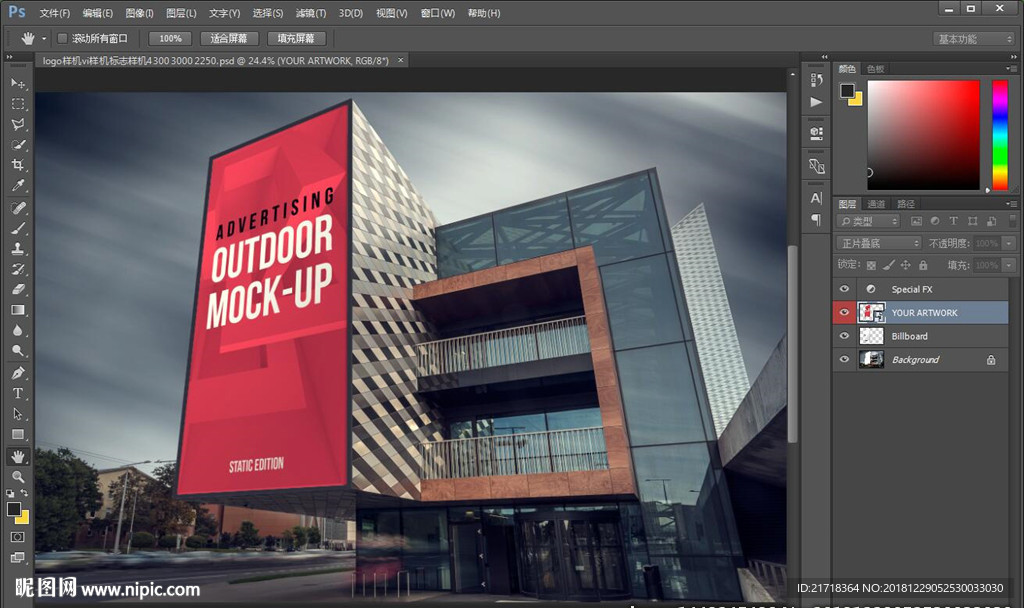Select the Eyedropper tool

(18, 186)
